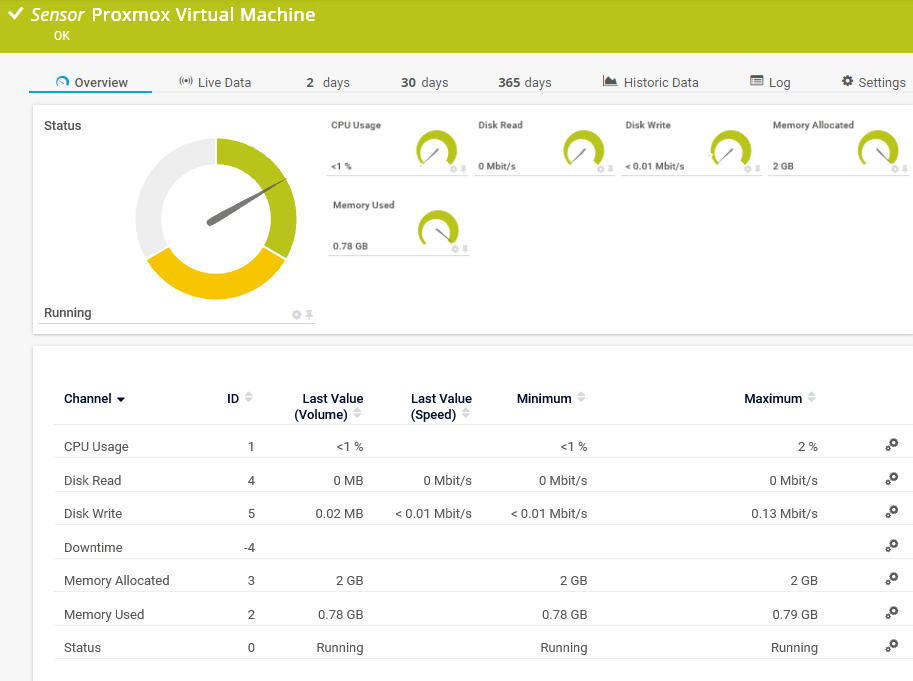Click the Memory Used row in table
Screen dimensions: 913x681
coord(104,614)
